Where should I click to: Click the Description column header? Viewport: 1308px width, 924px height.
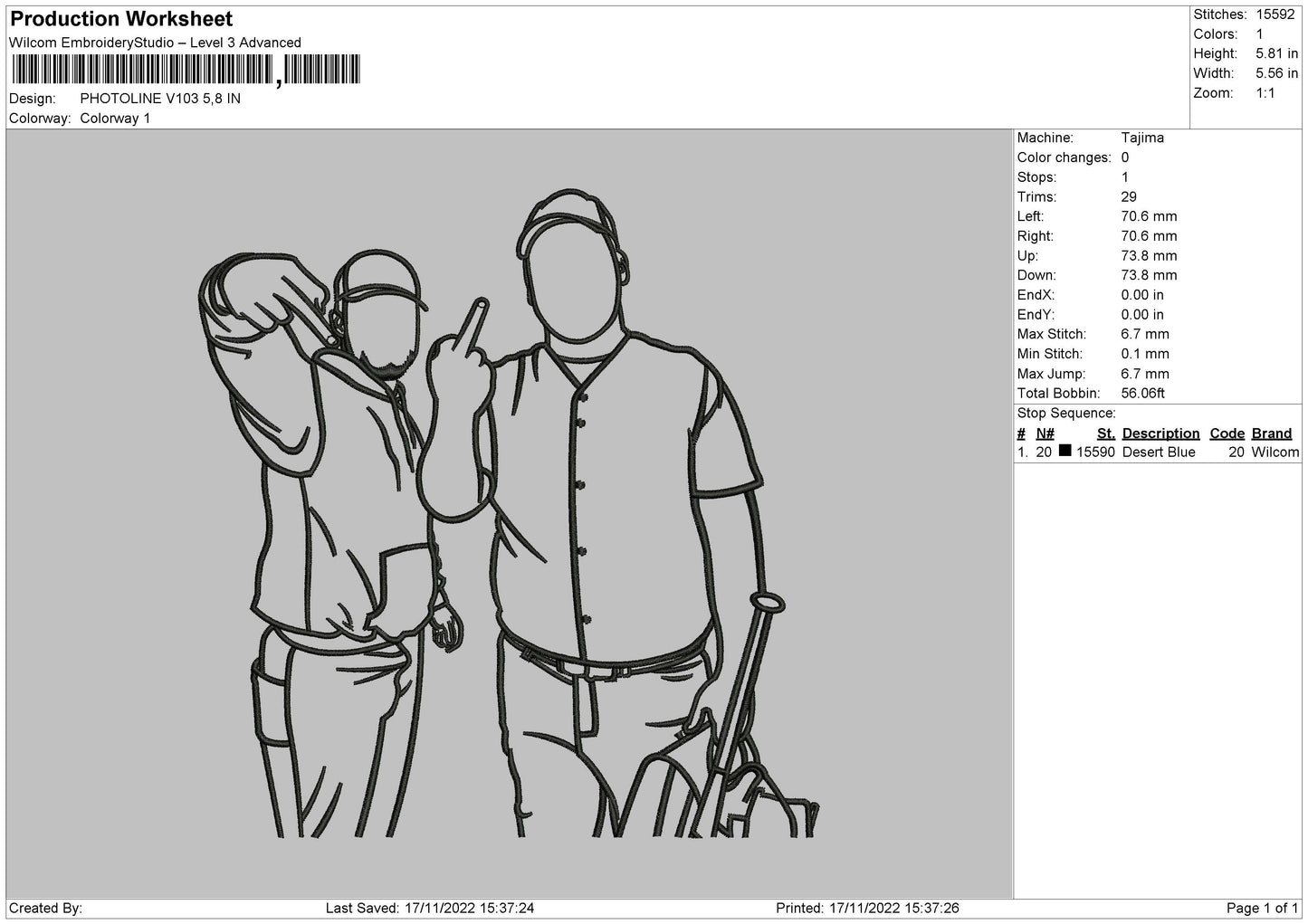pos(1160,433)
